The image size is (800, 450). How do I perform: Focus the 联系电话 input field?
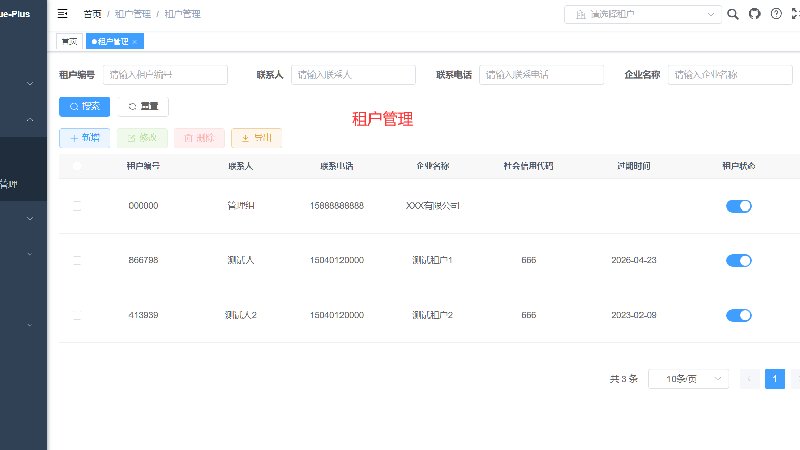541,75
